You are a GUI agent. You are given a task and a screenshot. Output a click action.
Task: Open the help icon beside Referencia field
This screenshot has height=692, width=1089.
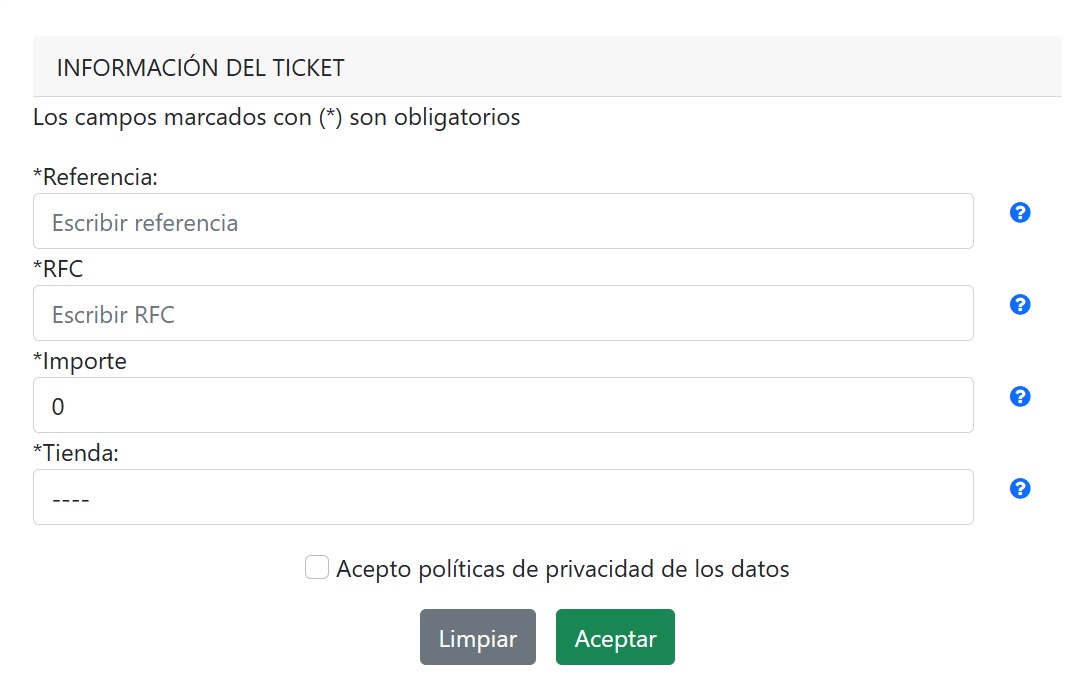pyautogui.click(x=1020, y=213)
